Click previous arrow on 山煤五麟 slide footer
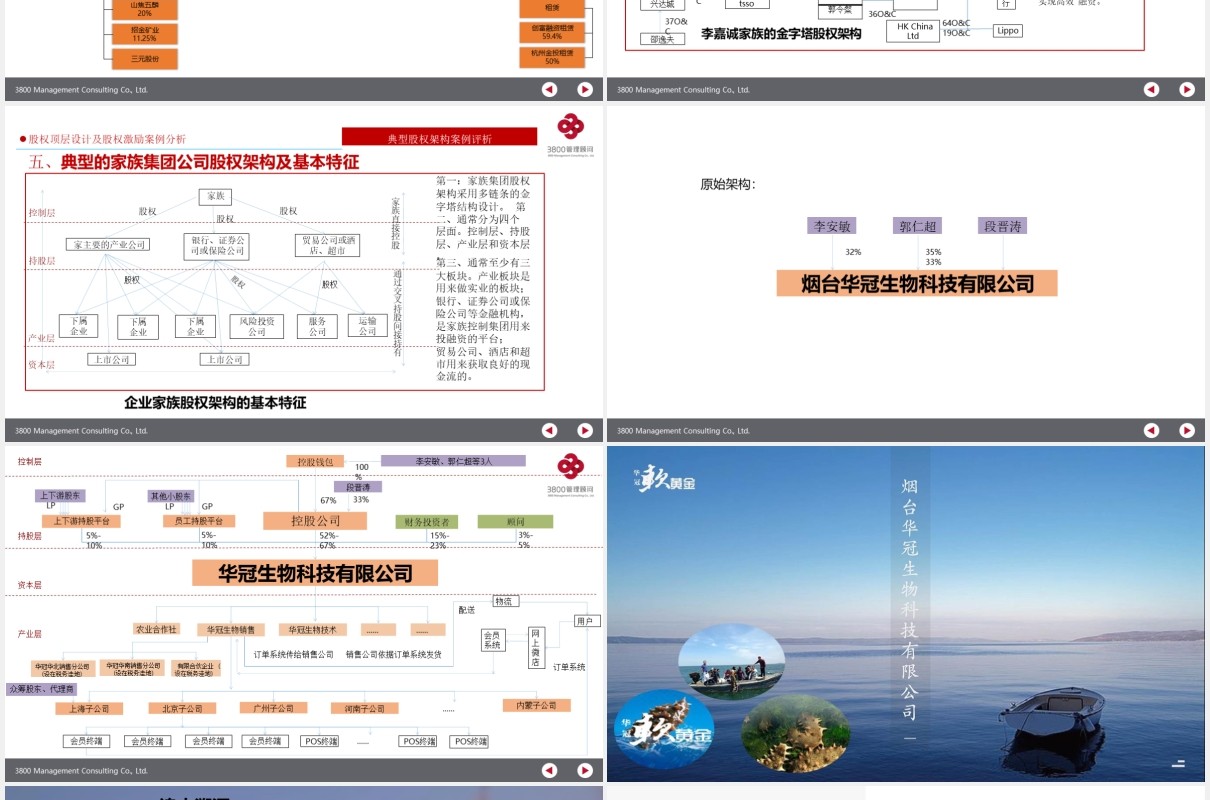 click(x=549, y=89)
